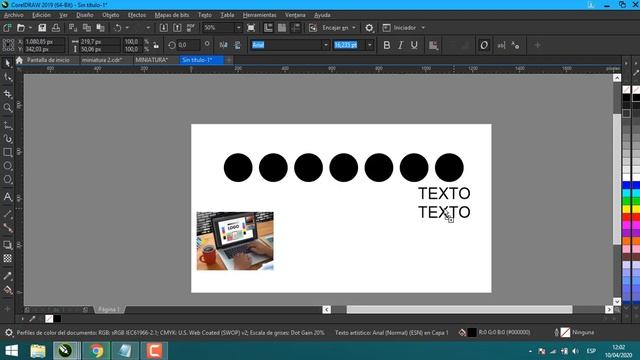Toggle full-screen preview icon

coord(251,28)
